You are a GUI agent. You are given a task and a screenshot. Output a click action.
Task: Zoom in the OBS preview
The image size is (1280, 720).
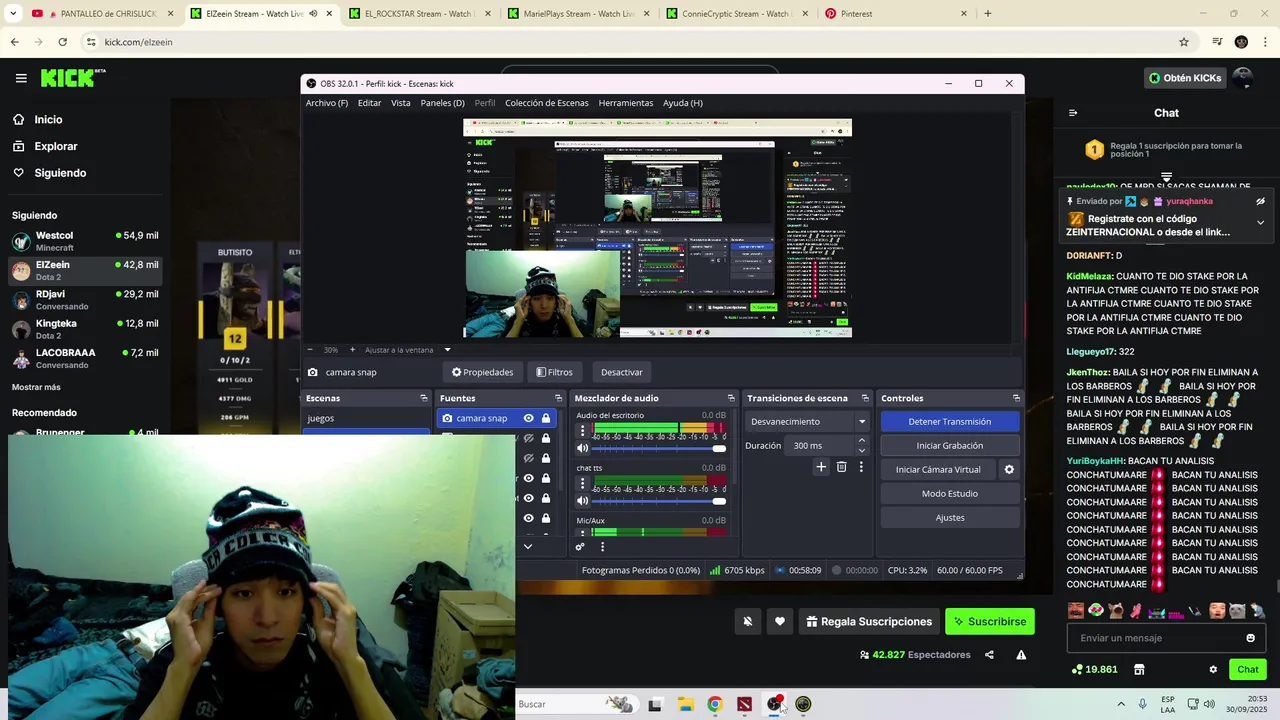[x=352, y=350]
